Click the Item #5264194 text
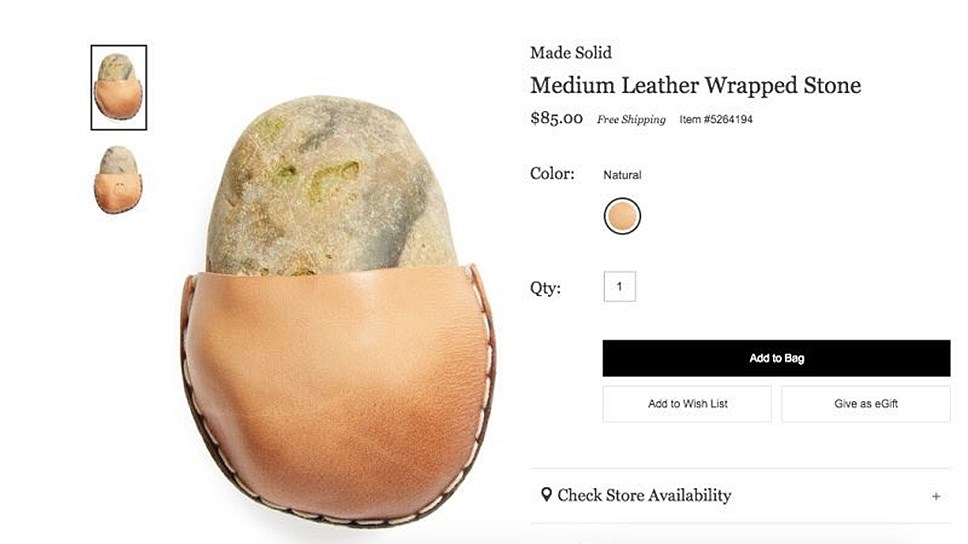Screen dimensions: 968x544 pyautogui.click(x=716, y=119)
